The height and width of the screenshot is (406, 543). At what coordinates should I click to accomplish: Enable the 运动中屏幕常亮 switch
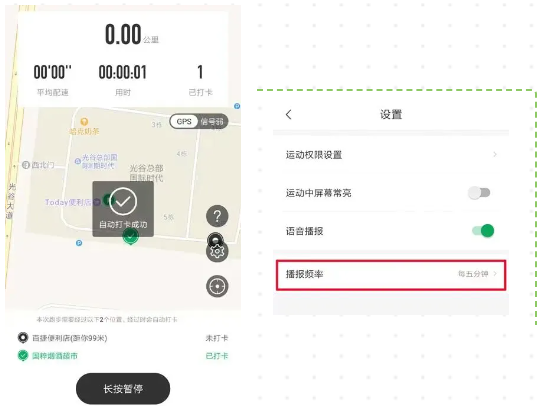(x=479, y=193)
